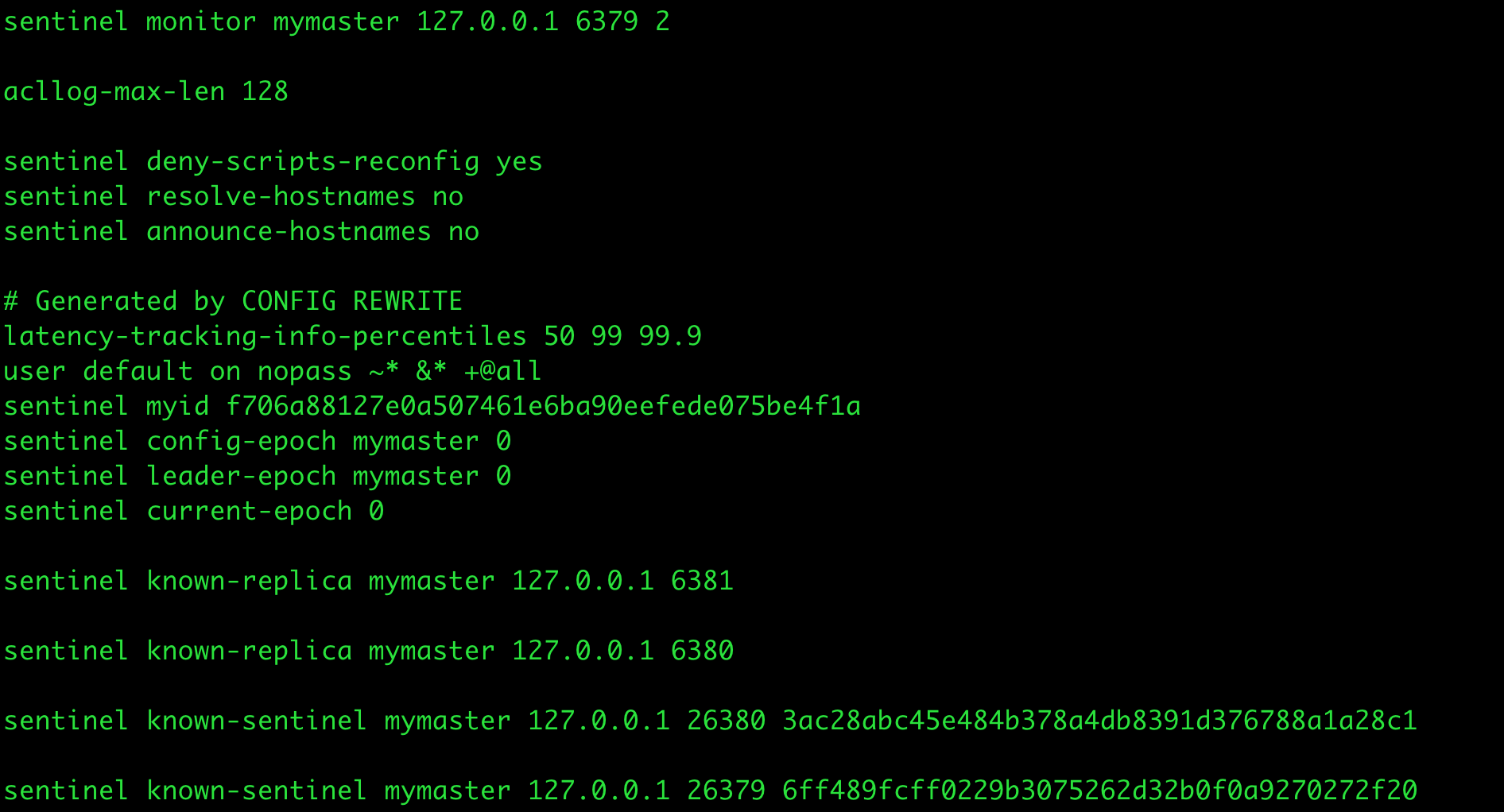Click the config-epoch value 0

click(503, 441)
